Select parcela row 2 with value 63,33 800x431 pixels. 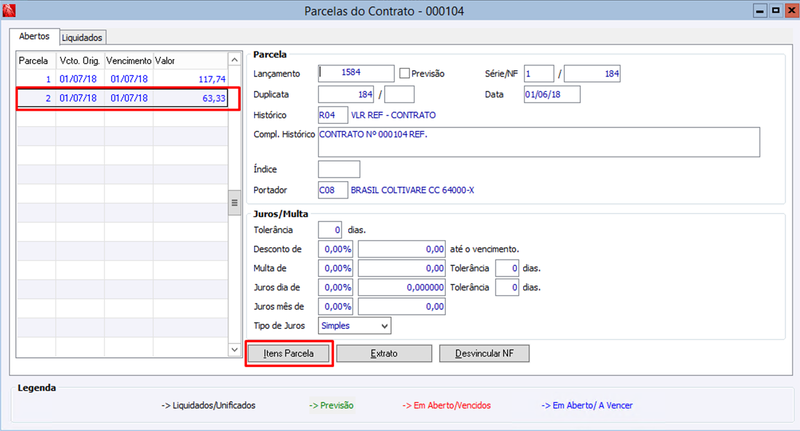point(122,98)
